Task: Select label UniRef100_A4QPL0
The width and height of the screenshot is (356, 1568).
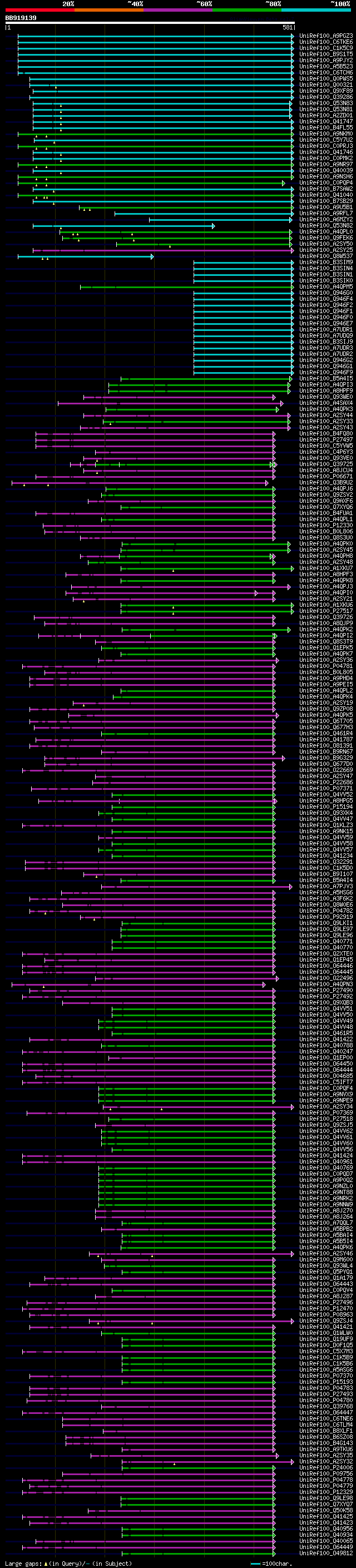Action: (326, 232)
